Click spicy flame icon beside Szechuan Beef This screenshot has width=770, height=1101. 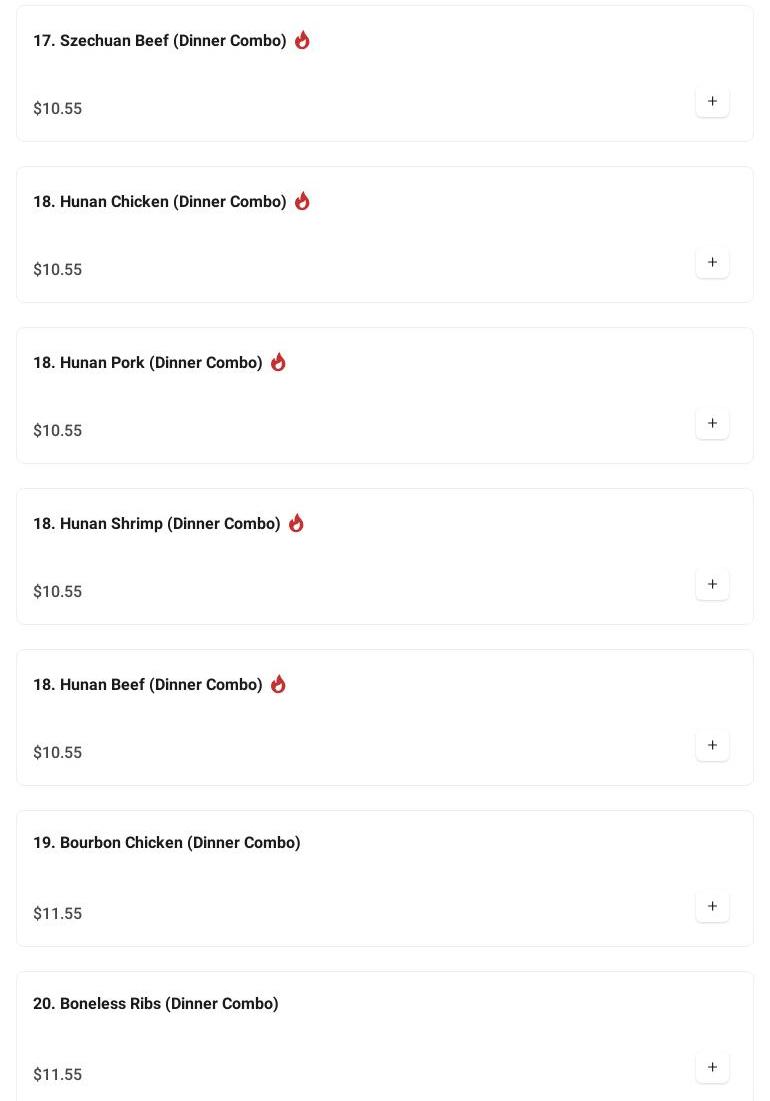pyautogui.click(x=302, y=40)
